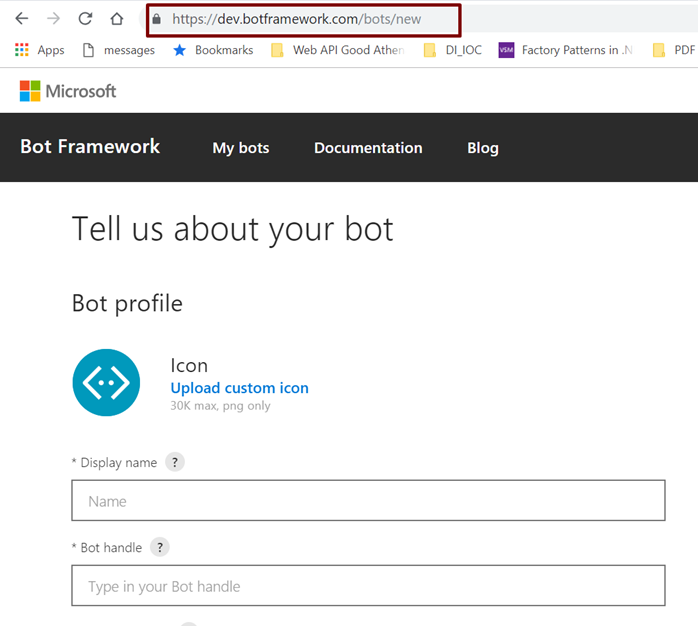Click the browser back arrow

21,19
